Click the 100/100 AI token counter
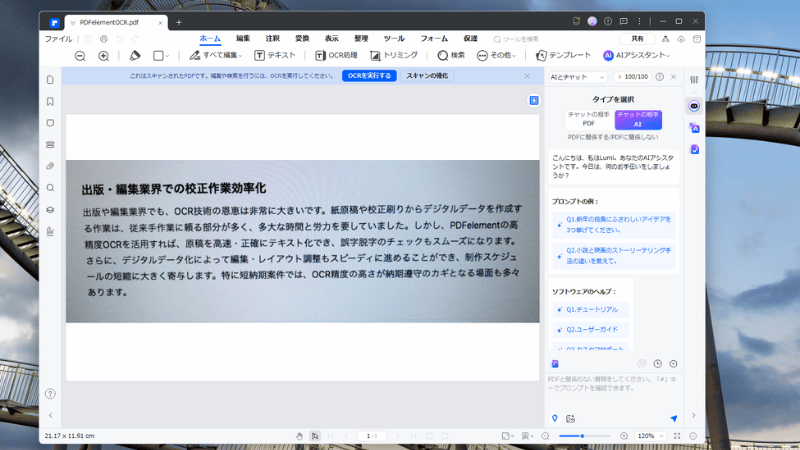Viewport: 800px width, 450px height. coord(632,77)
